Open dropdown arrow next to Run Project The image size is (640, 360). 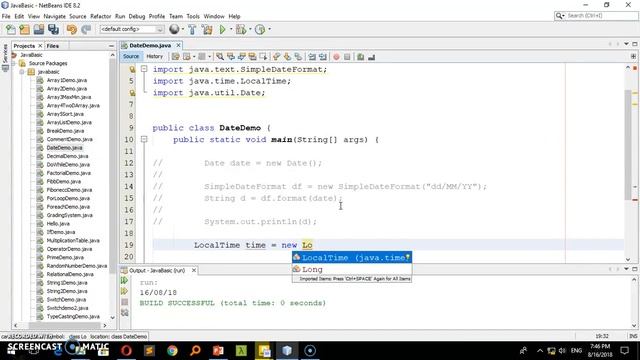[231, 29]
